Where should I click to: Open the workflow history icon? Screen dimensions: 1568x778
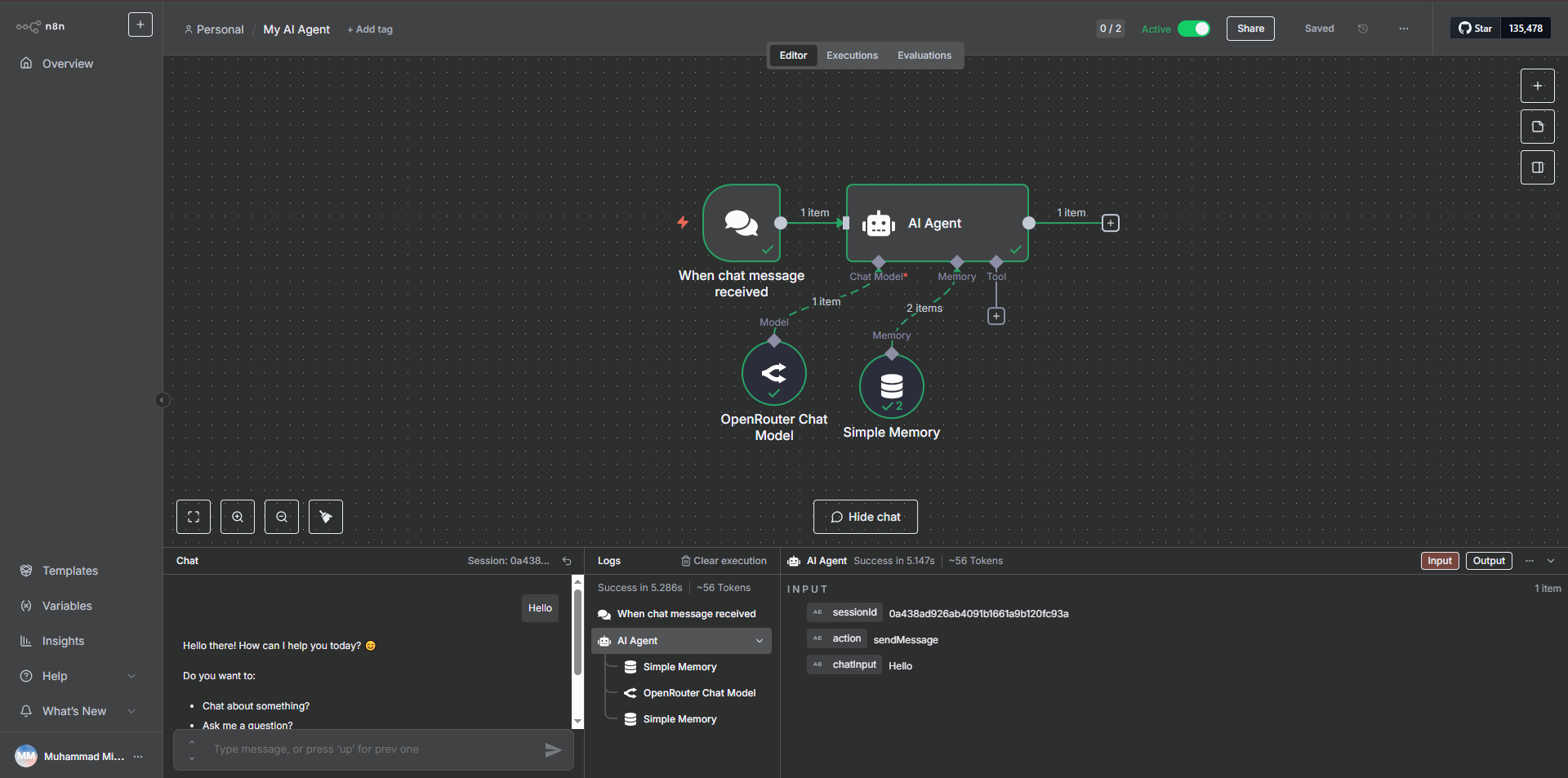coord(1363,29)
